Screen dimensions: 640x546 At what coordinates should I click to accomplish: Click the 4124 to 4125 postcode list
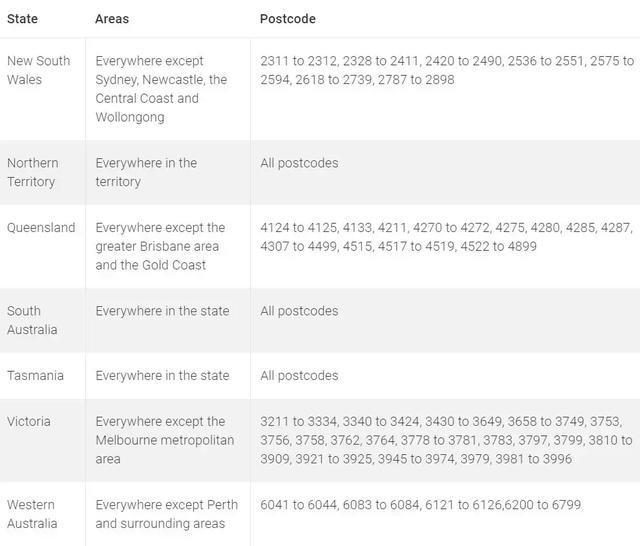click(446, 237)
